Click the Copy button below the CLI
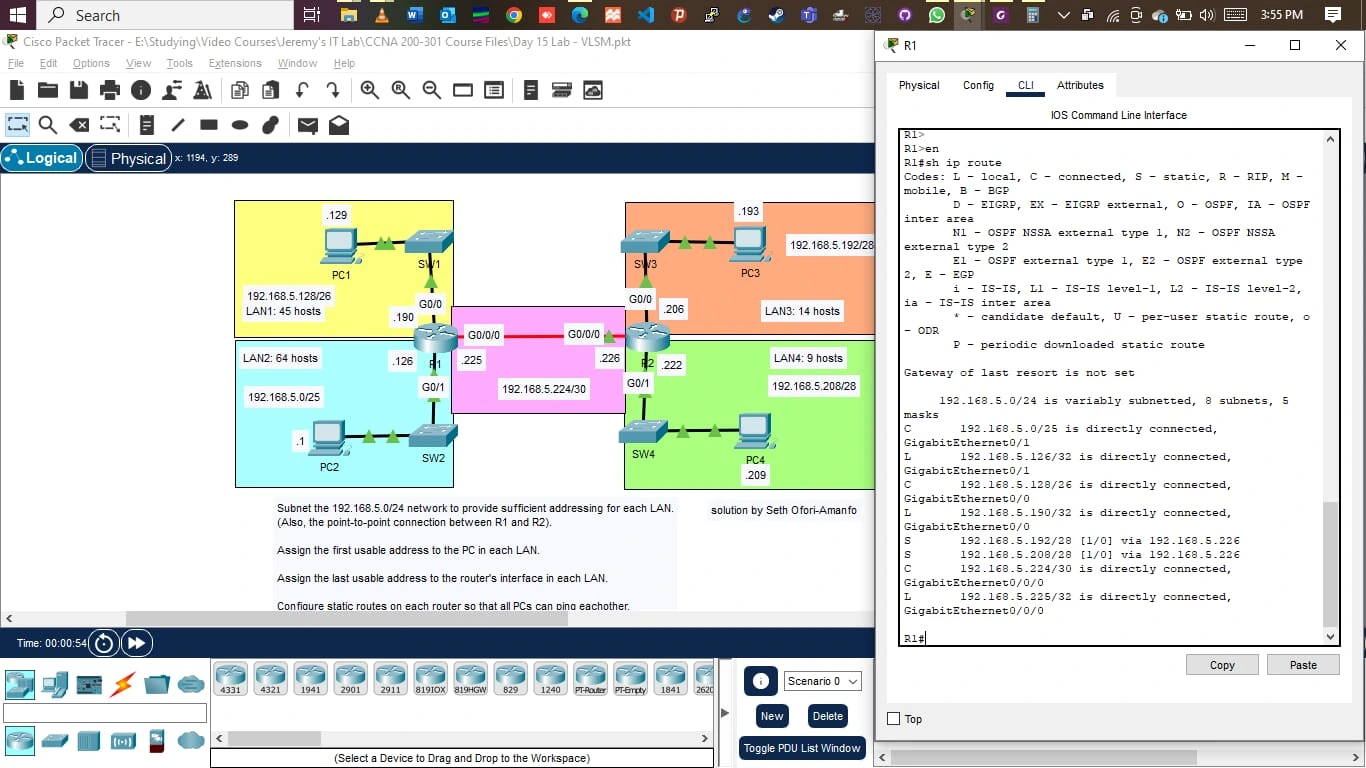The width and height of the screenshot is (1366, 768). pyautogui.click(x=1222, y=665)
